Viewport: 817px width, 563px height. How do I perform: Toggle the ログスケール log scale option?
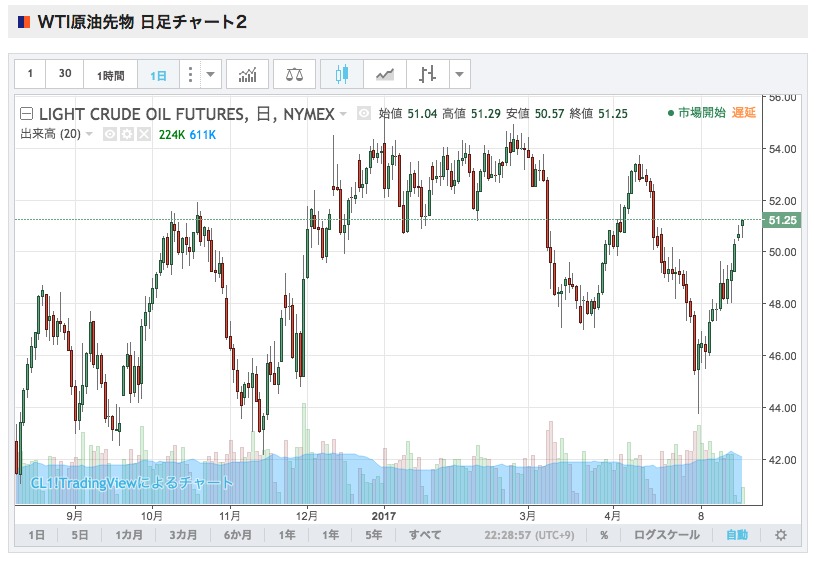(666, 535)
